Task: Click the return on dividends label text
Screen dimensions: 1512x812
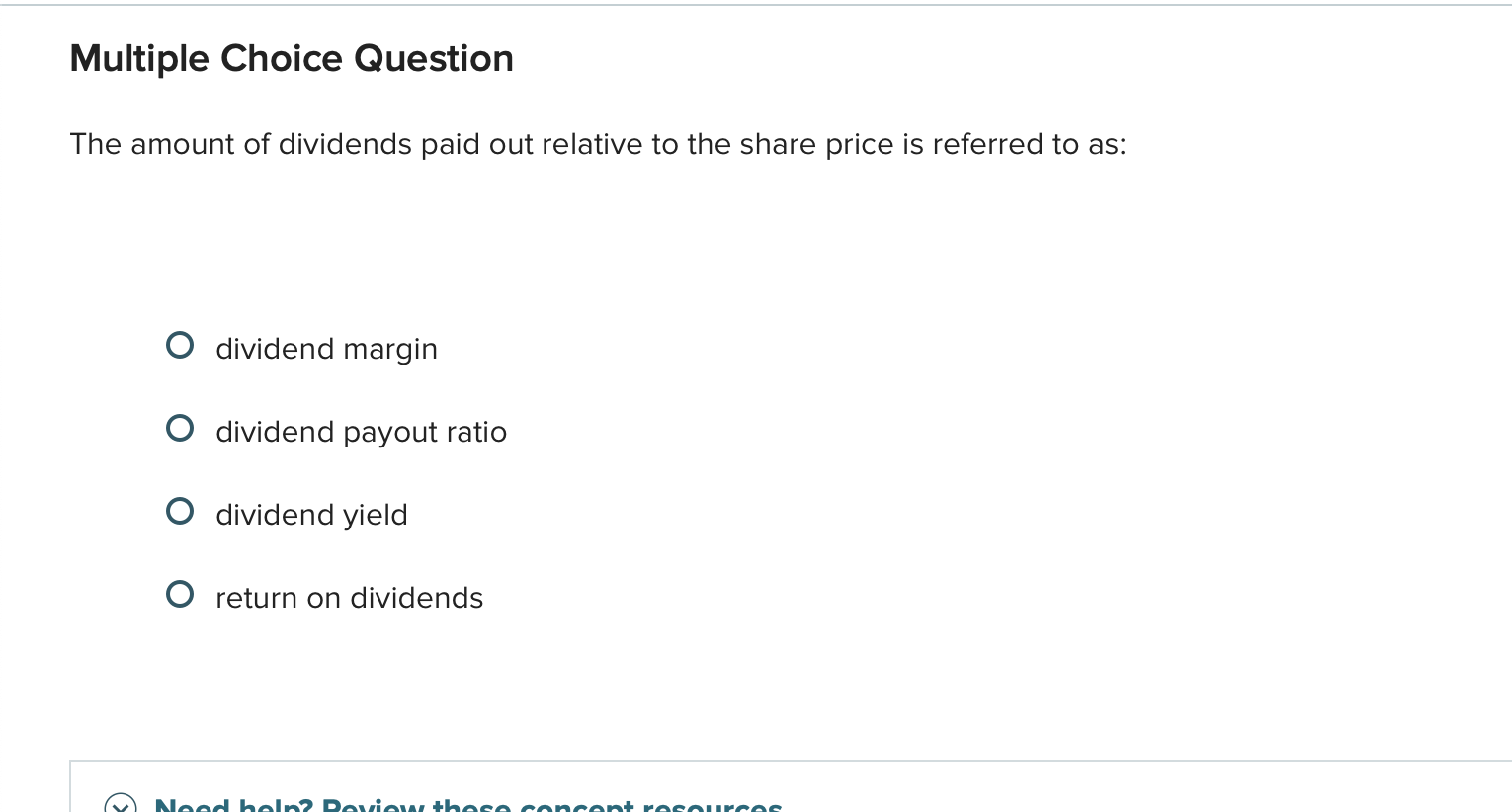Action: [x=349, y=598]
